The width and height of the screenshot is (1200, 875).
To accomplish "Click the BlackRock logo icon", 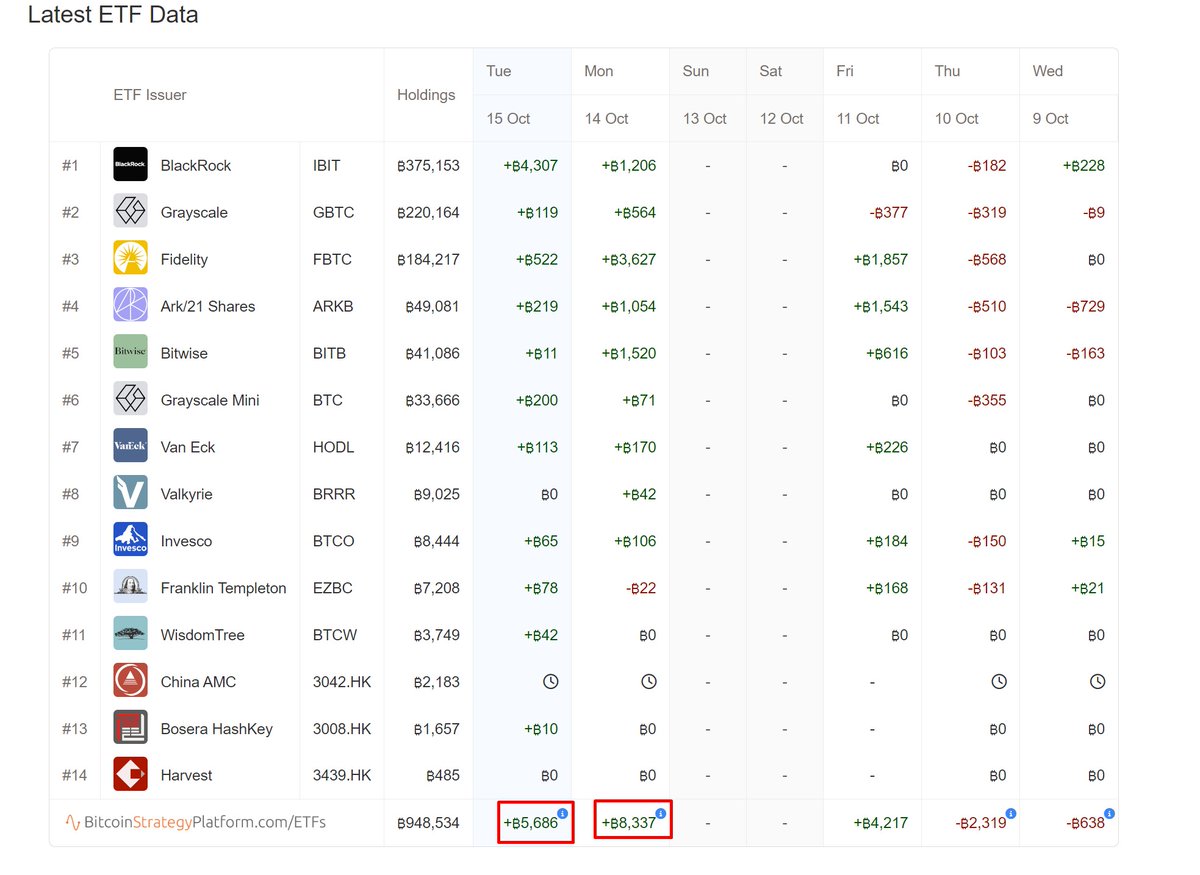I will 130,165.
